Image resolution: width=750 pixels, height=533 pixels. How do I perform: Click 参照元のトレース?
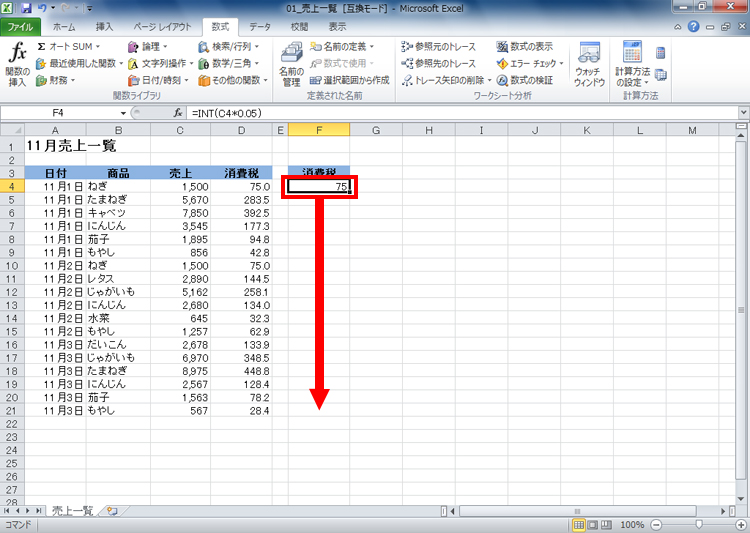point(439,46)
